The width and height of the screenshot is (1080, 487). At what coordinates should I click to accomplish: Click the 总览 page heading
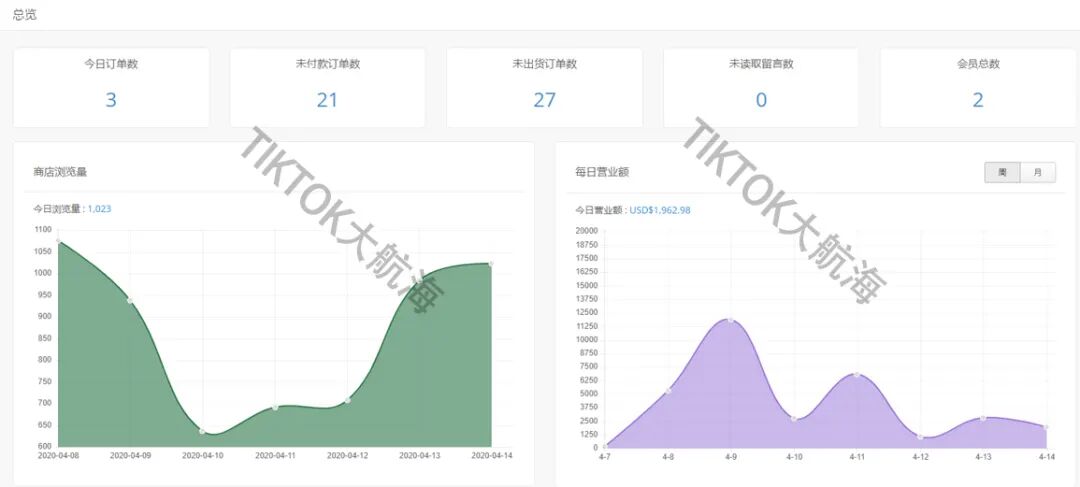[24, 15]
